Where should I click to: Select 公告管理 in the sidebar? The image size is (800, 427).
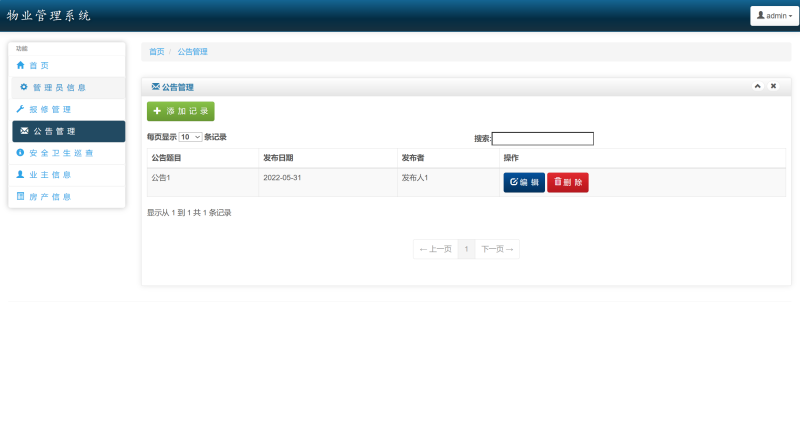(68, 131)
